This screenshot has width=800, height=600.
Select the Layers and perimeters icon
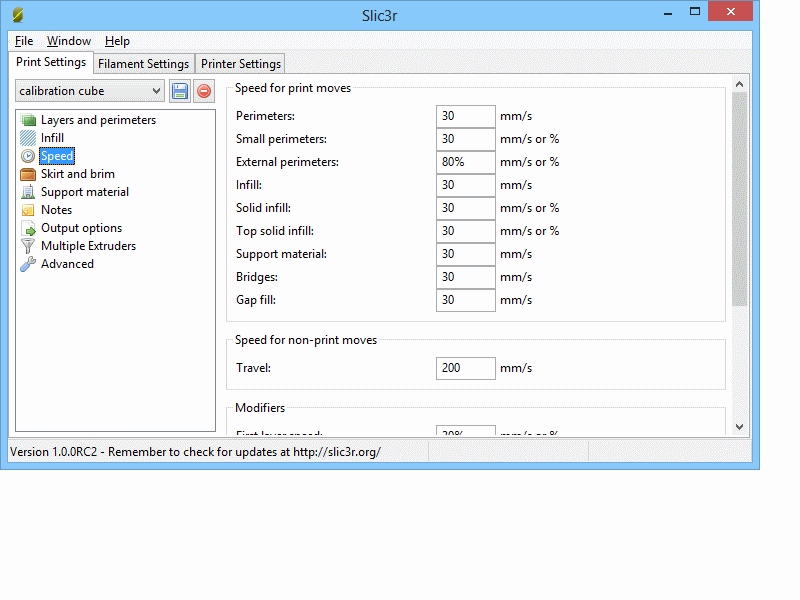click(x=28, y=120)
